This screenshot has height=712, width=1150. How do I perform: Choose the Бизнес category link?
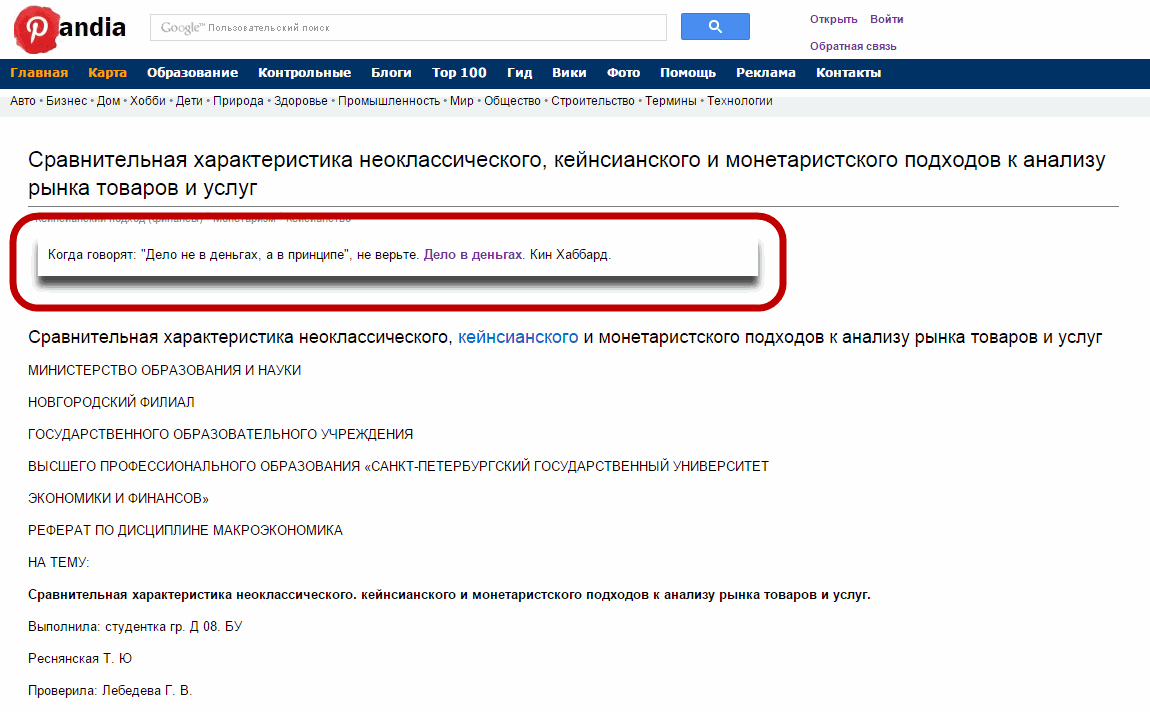coord(66,101)
